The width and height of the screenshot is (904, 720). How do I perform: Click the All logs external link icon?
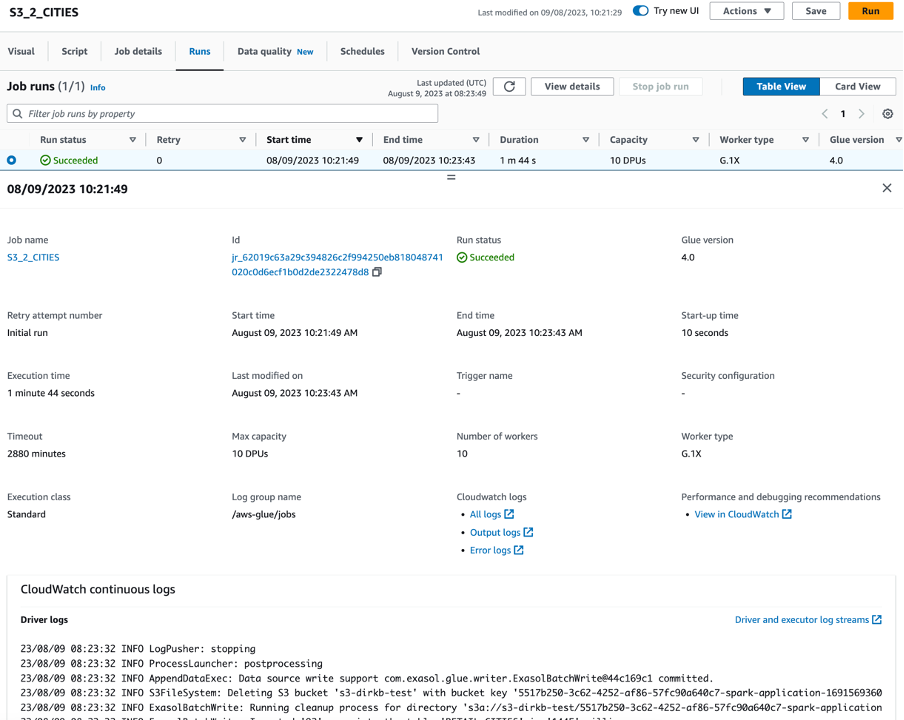pos(509,514)
